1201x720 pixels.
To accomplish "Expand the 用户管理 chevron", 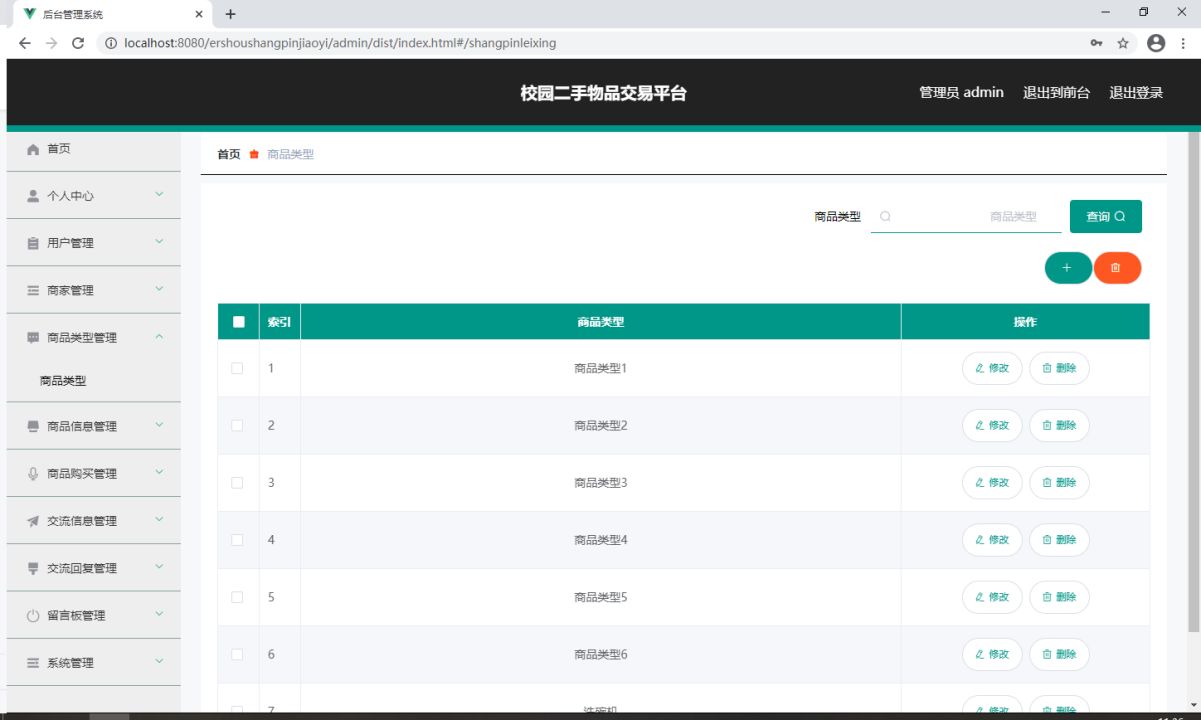I will pos(159,242).
